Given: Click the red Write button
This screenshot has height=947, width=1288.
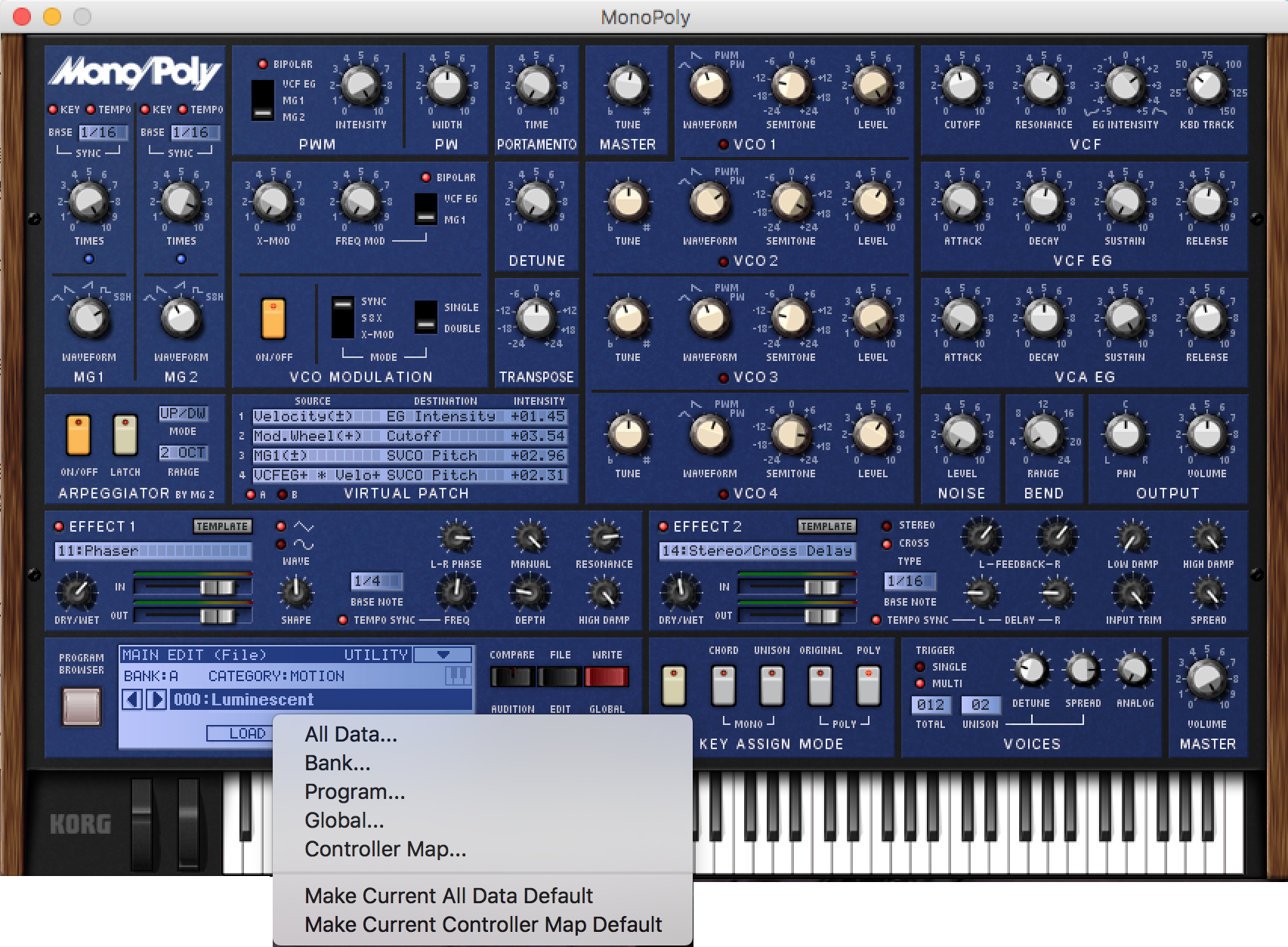Looking at the screenshot, I should pos(607,677).
